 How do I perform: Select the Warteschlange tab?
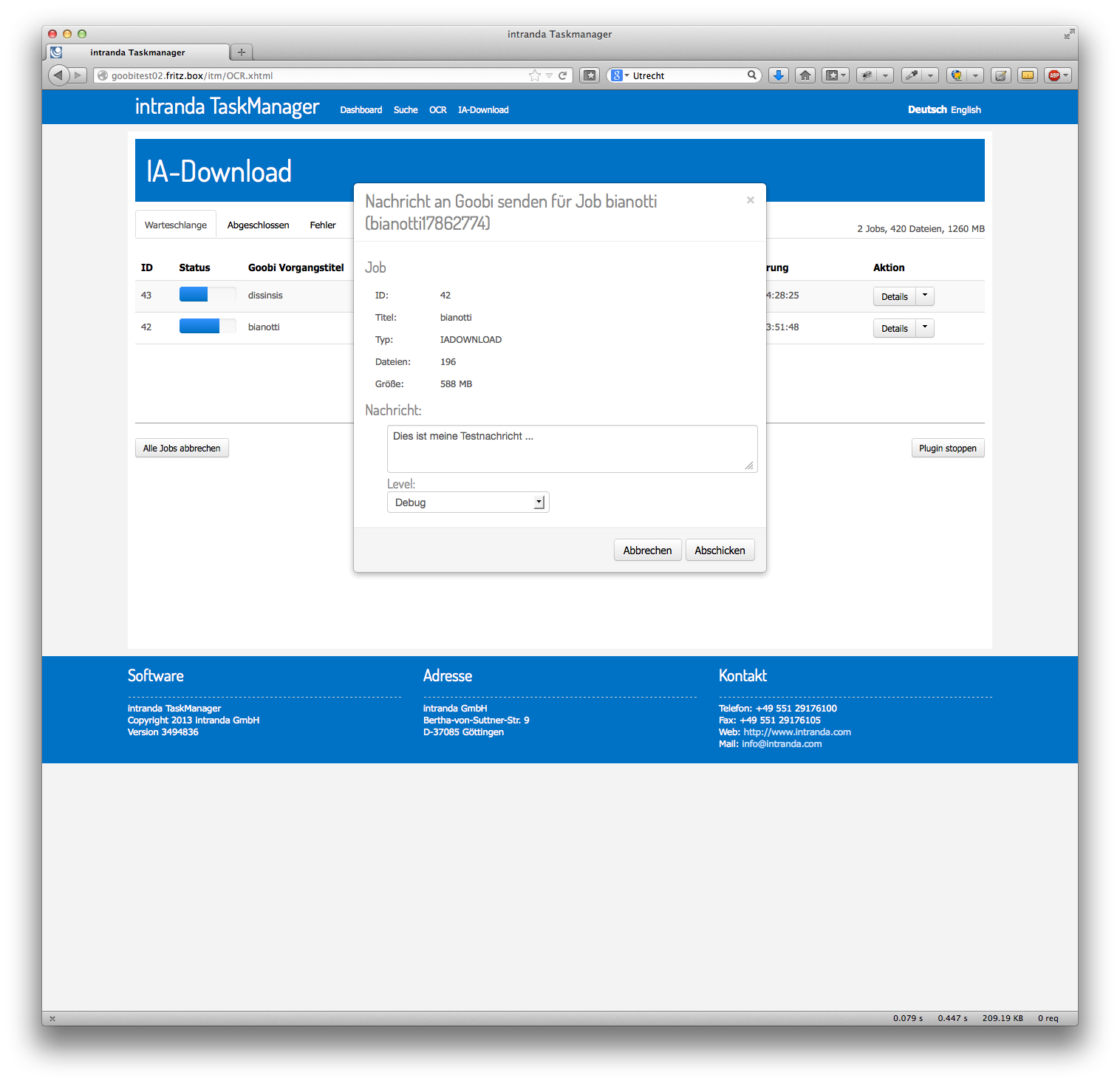pos(176,225)
